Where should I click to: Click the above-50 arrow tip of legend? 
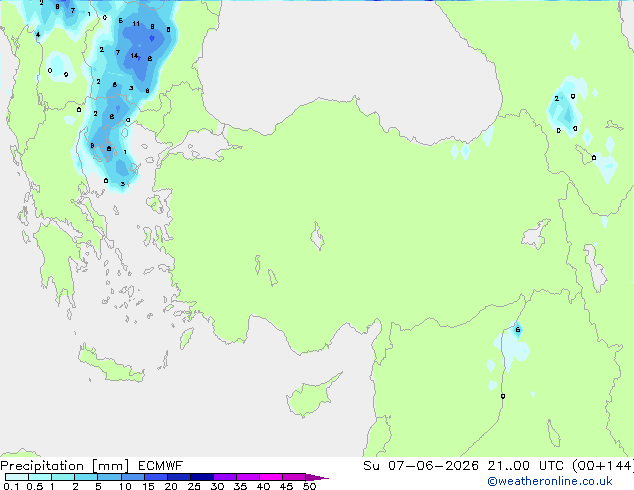tap(317, 477)
